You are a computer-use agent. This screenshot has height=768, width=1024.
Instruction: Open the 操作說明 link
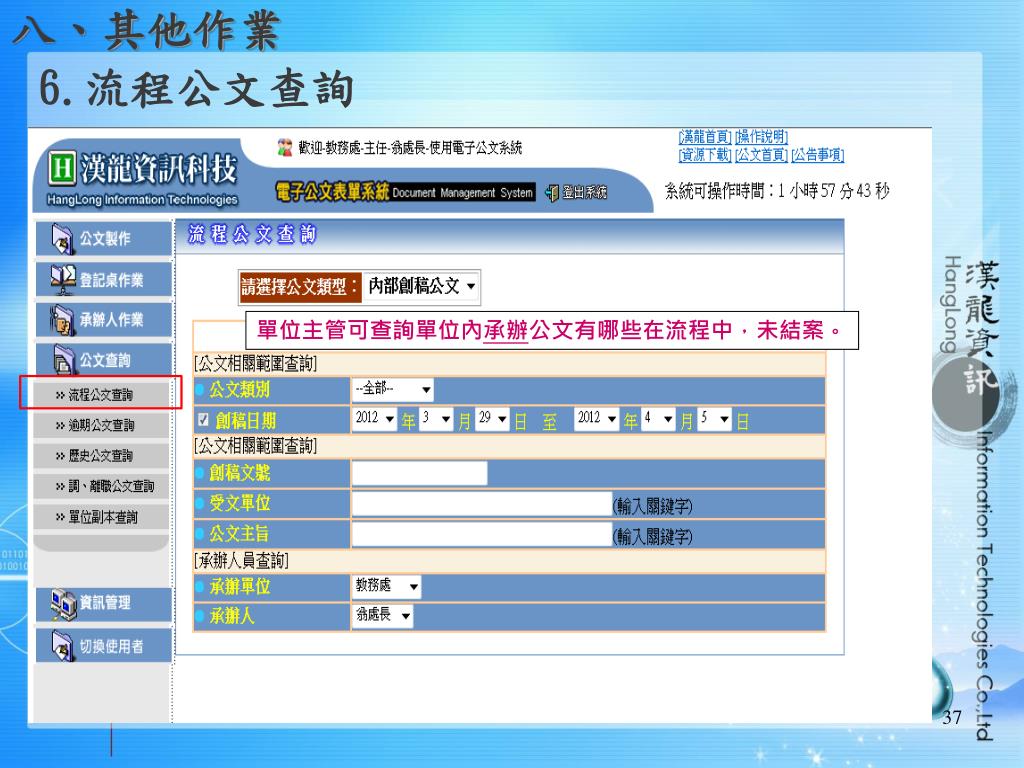click(x=761, y=137)
